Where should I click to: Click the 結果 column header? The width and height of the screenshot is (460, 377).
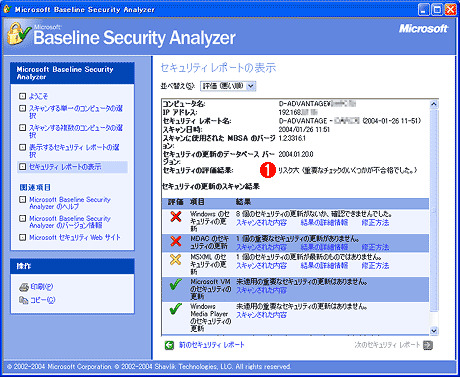tap(243, 202)
